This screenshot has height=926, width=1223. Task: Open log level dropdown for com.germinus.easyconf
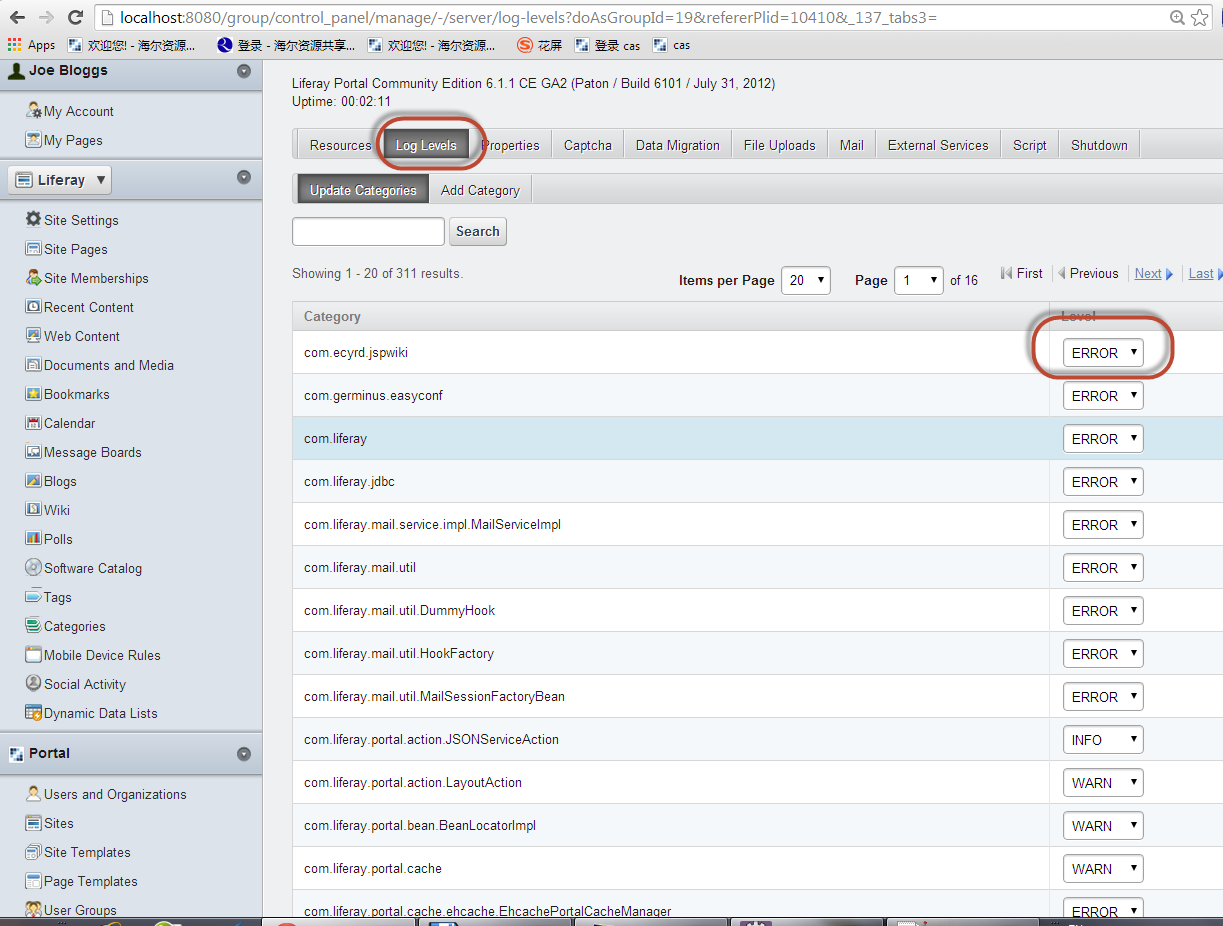(x=1103, y=396)
